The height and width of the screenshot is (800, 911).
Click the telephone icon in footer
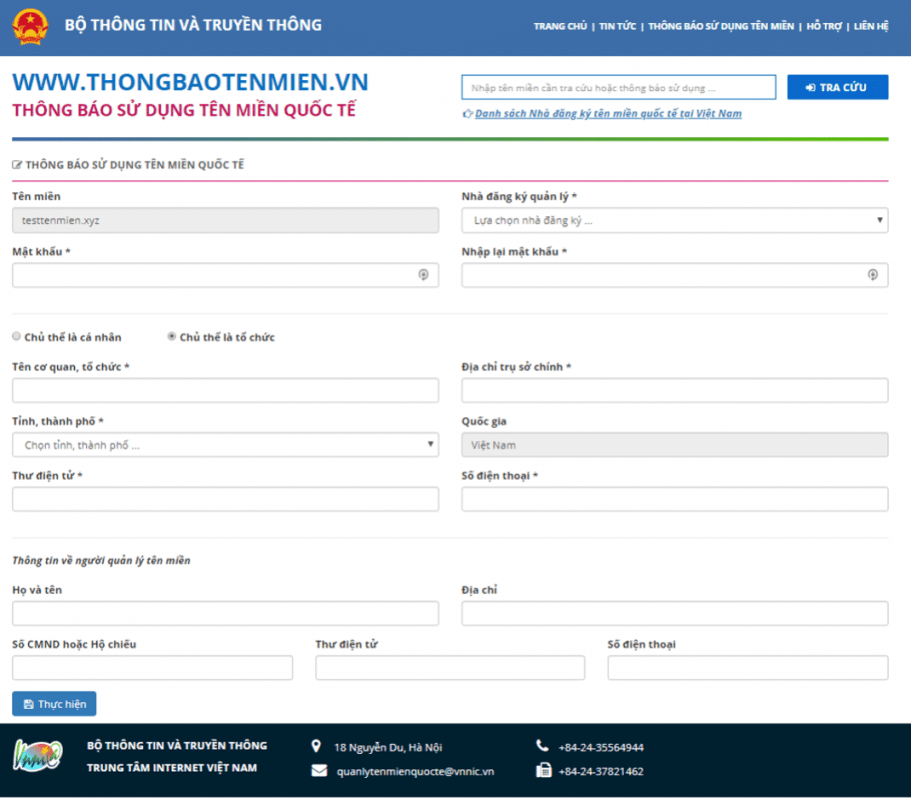point(541,745)
